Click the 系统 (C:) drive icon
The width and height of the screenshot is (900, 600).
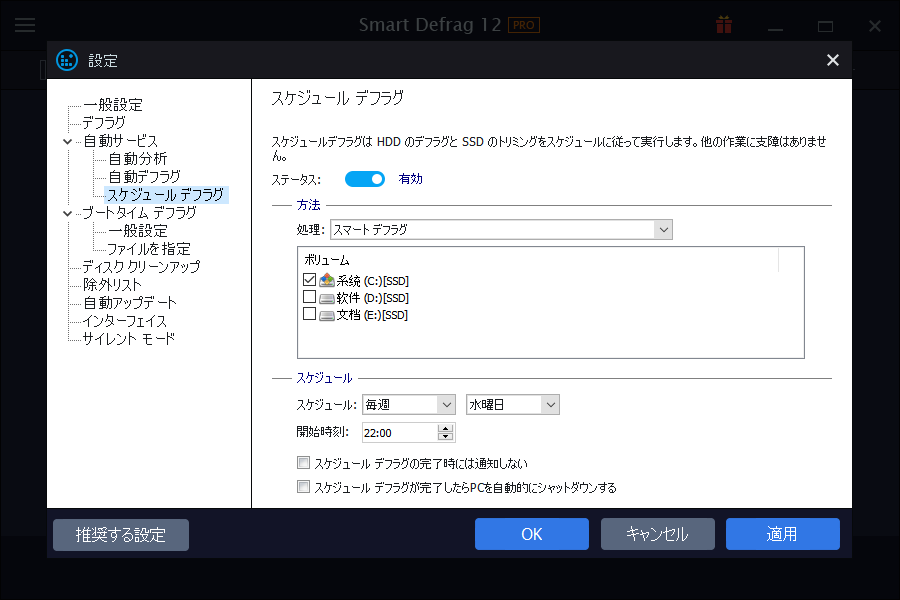point(327,280)
